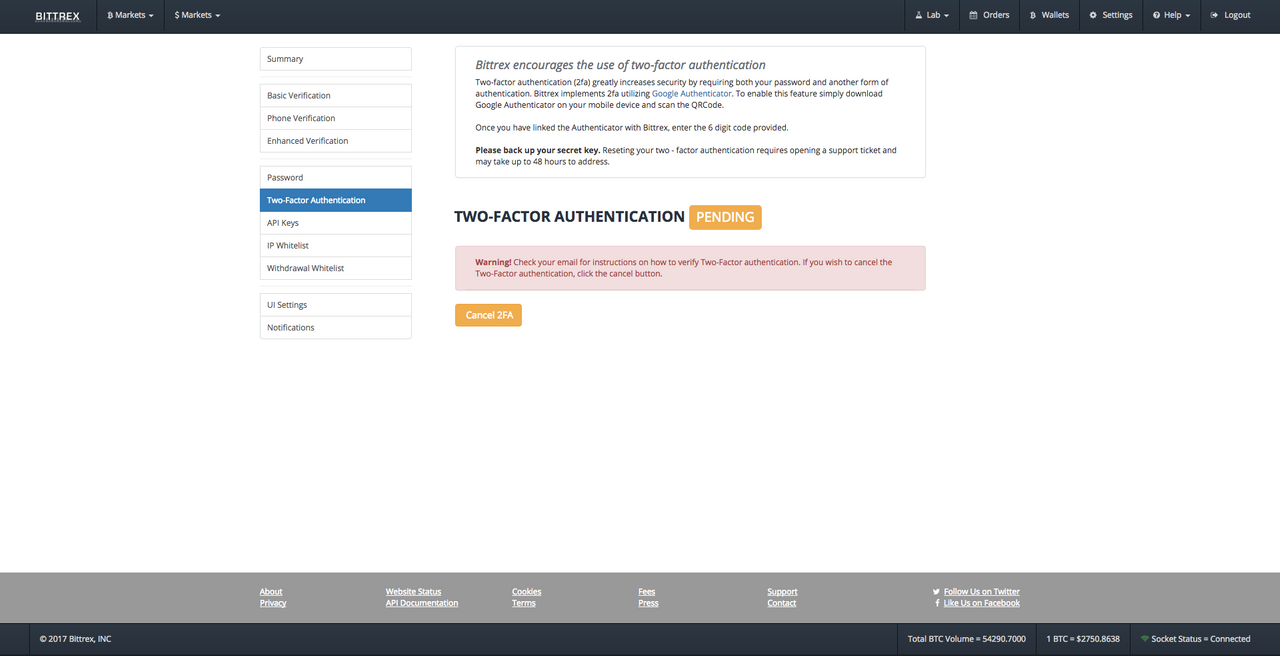Viewport: 1280px width, 656px height.
Task: Go to Orders page
Action: coord(990,16)
